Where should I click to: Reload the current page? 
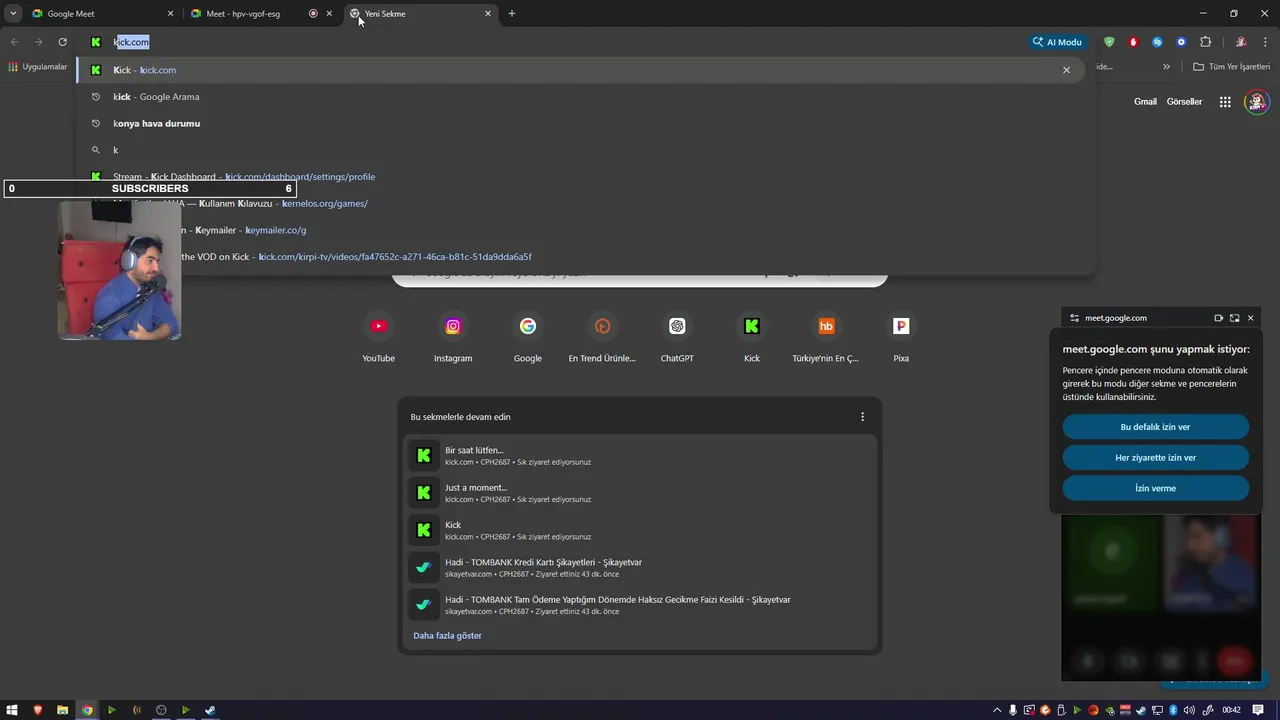pos(62,42)
